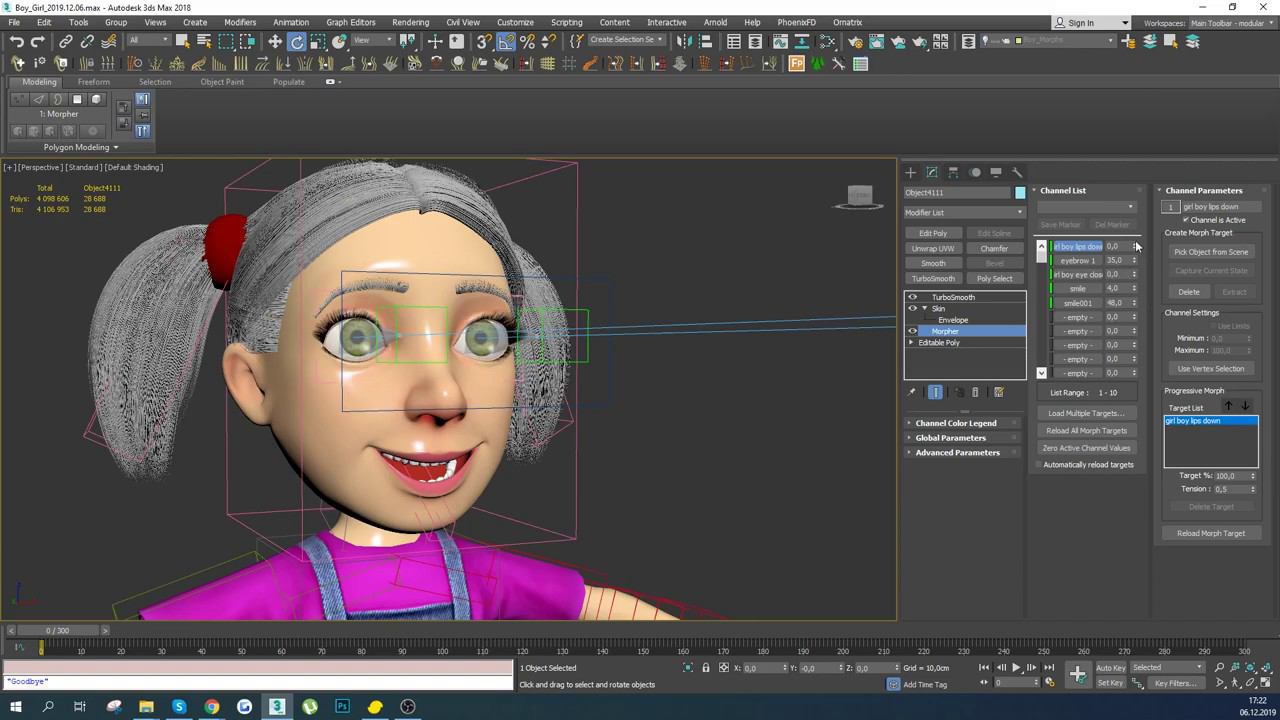Hide the TurboSmooth modifier with eye icon
Viewport: 1280px width, 720px height.
[912, 297]
